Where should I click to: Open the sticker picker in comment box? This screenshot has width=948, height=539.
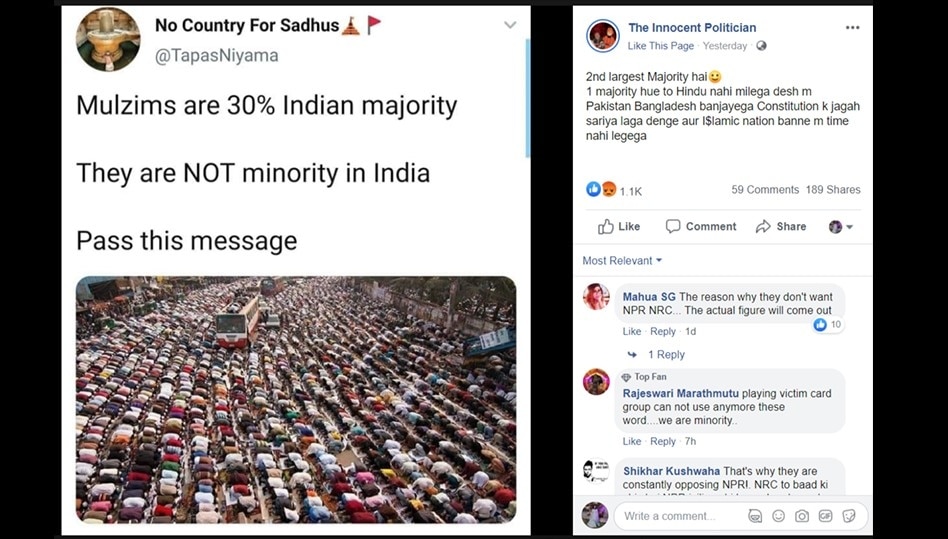point(849,516)
